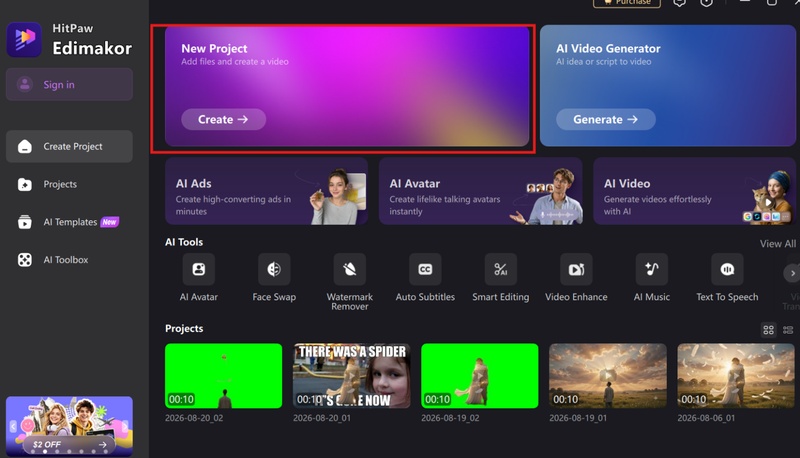This screenshot has height=458, width=800.
Task: Launch the AI Music tool
Action: point(652,269)
